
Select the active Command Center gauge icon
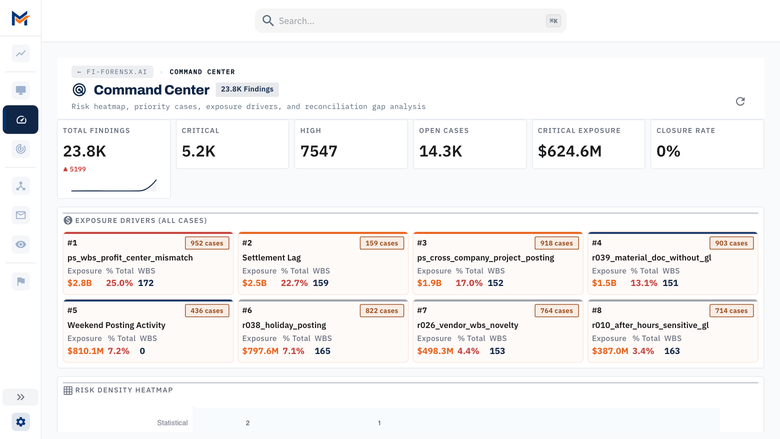coord(20,119)
